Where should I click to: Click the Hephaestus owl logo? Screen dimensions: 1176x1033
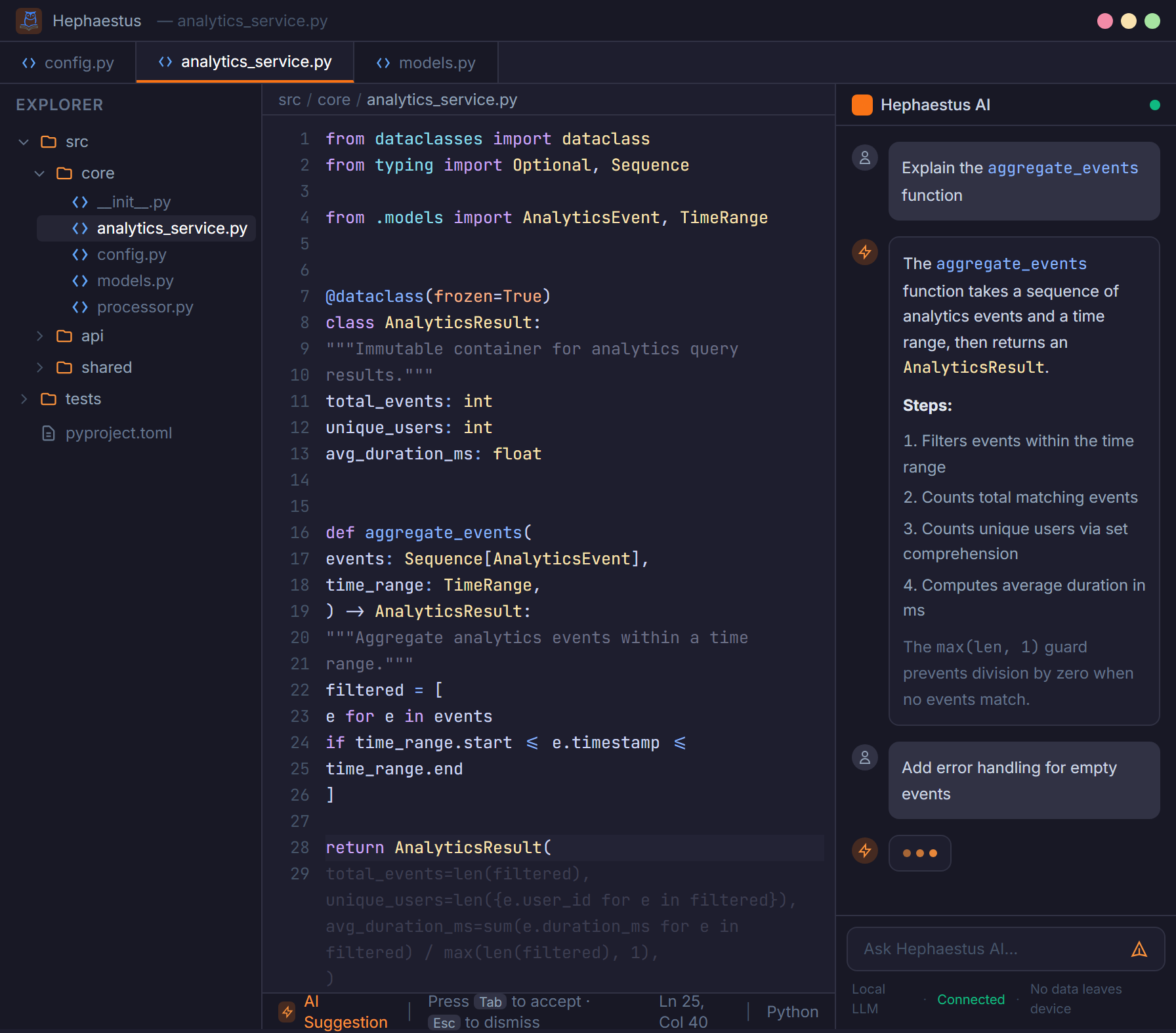click(x=29, y=20)
